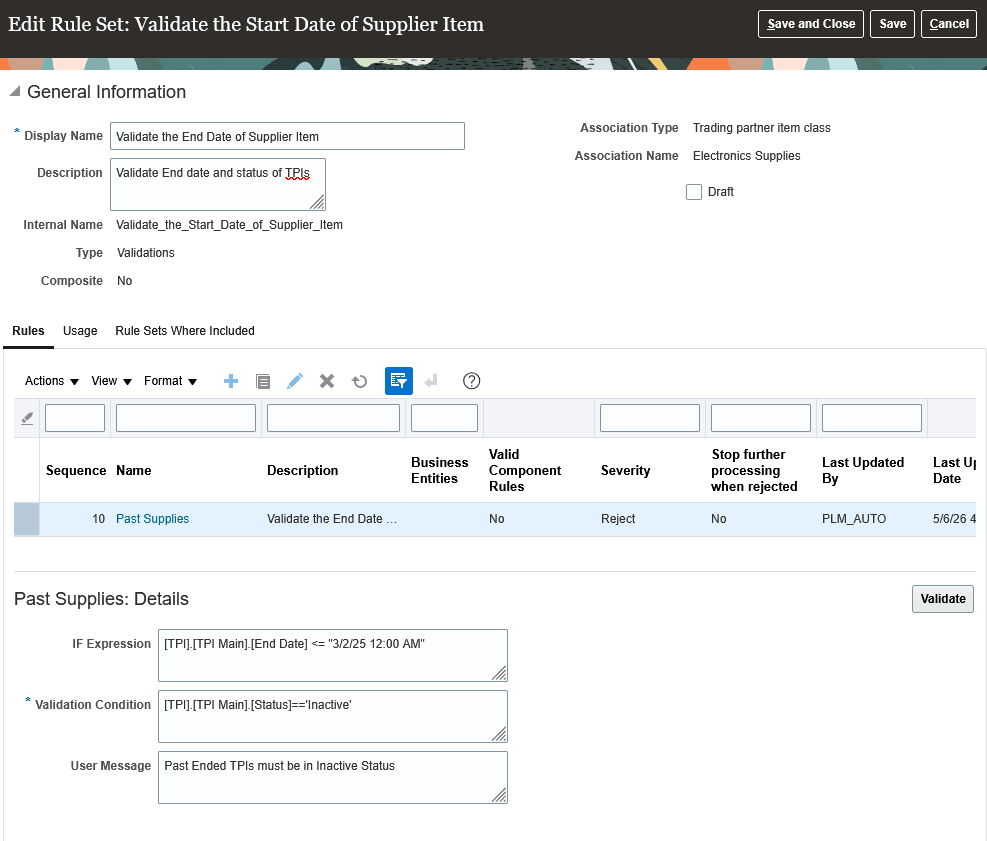Screen dimensions: 987x841
Task: Click the Duplicate rule icon
Action: [263, 381]
